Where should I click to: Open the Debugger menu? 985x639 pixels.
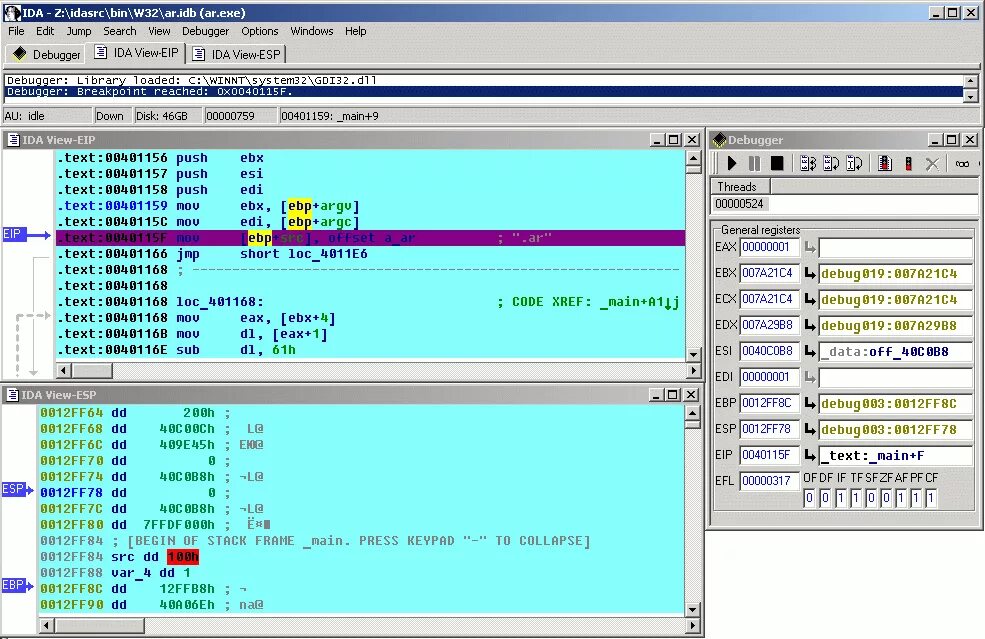click(x=205, y=31)
